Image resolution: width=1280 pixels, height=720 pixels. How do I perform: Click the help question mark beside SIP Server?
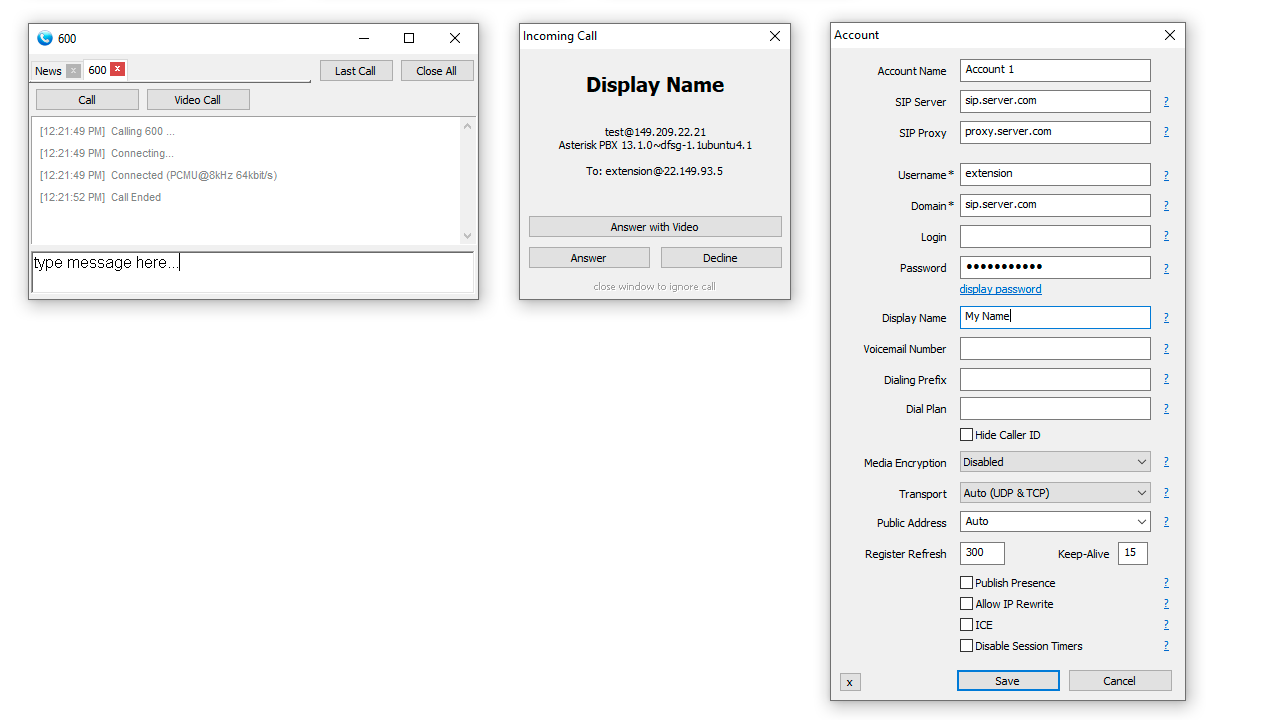[x=1166, y=102]
